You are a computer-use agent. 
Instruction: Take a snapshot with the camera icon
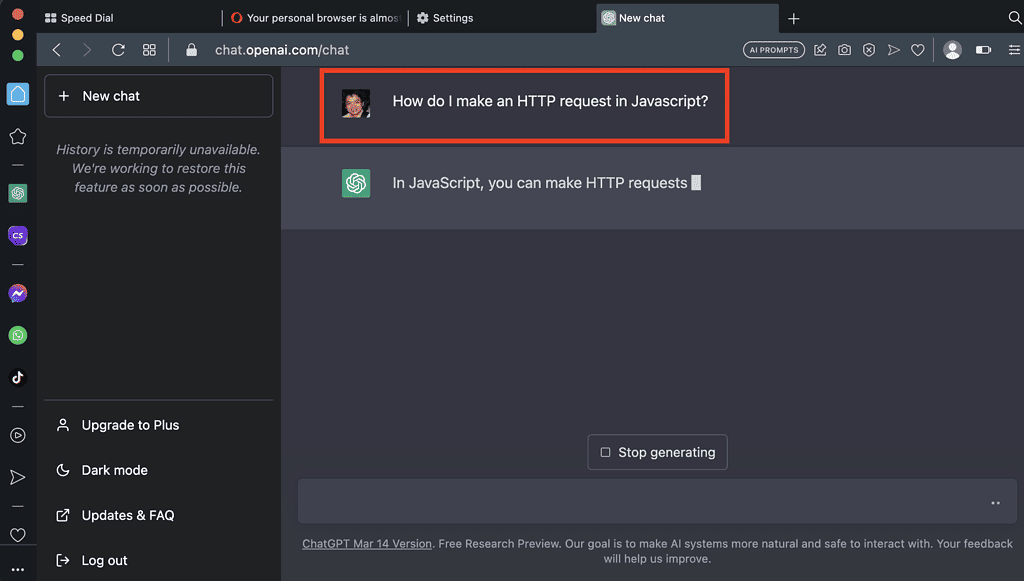pos(844,50)
